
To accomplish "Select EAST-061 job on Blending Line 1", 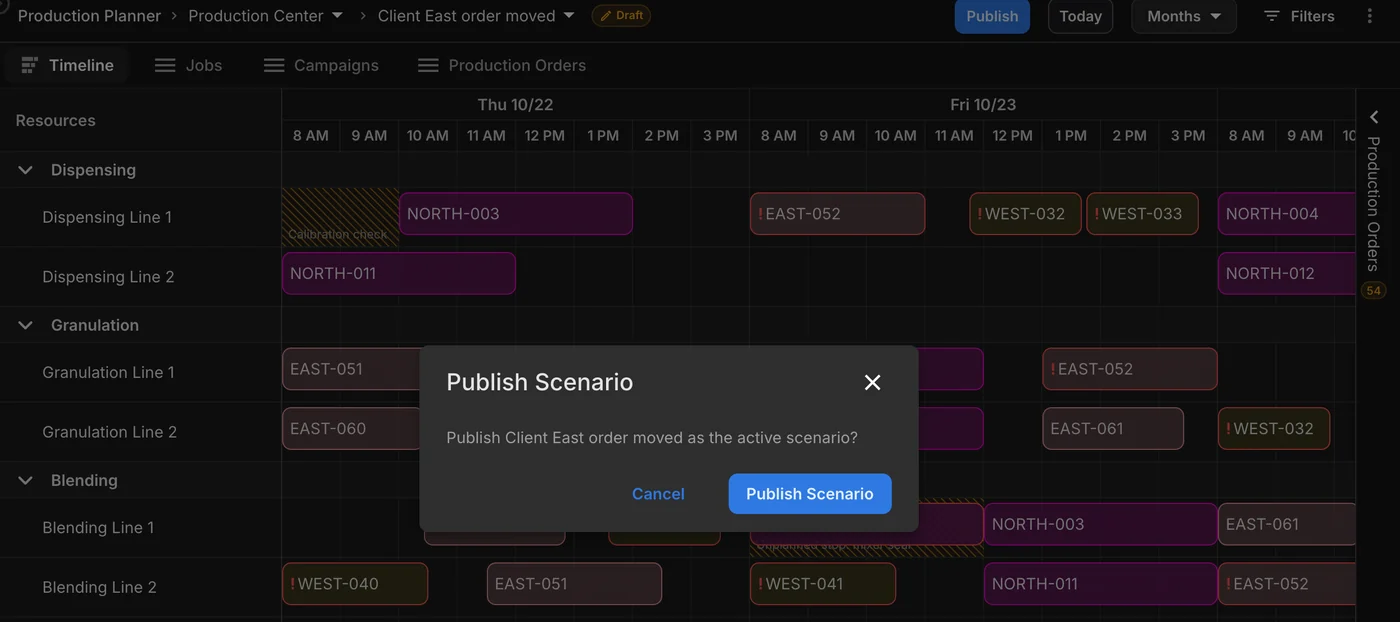I will [1287, 524].
